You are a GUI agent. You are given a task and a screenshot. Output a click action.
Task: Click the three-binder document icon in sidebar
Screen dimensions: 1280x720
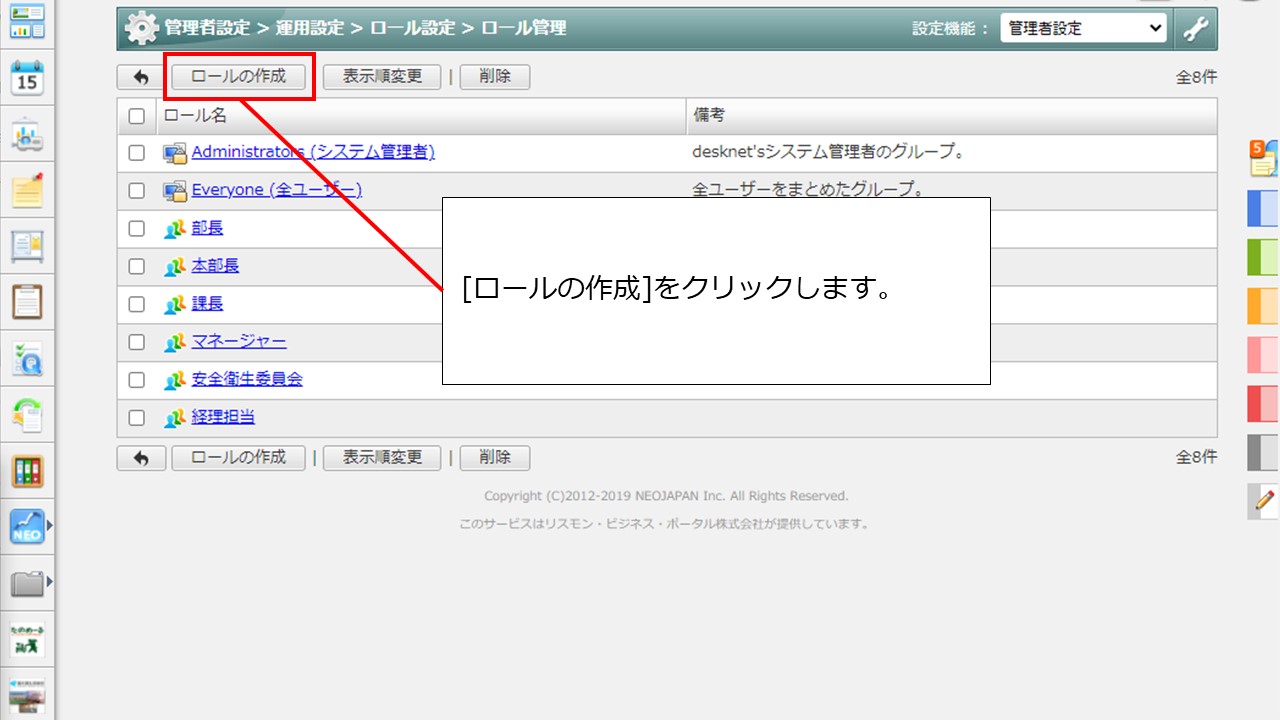(27, 472)
